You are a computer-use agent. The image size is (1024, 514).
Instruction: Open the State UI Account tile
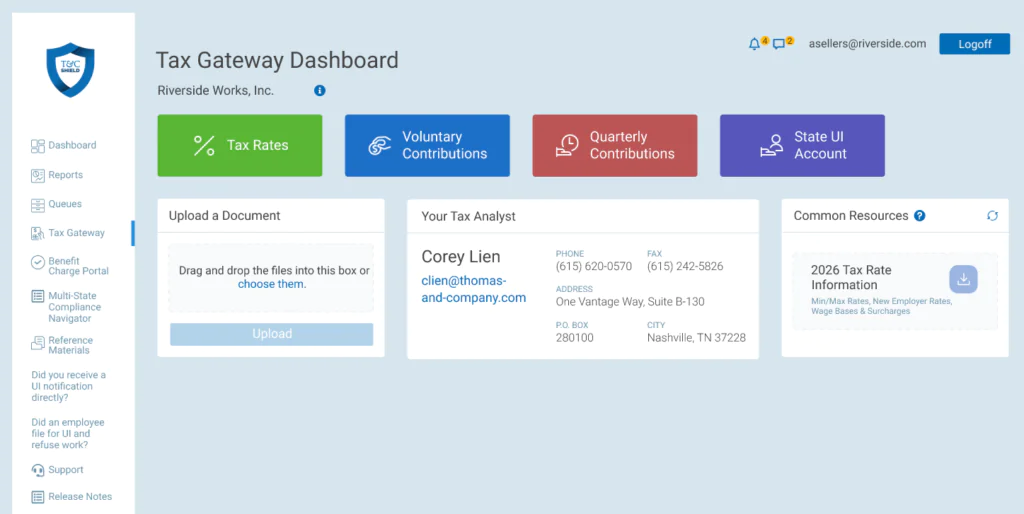802,146
